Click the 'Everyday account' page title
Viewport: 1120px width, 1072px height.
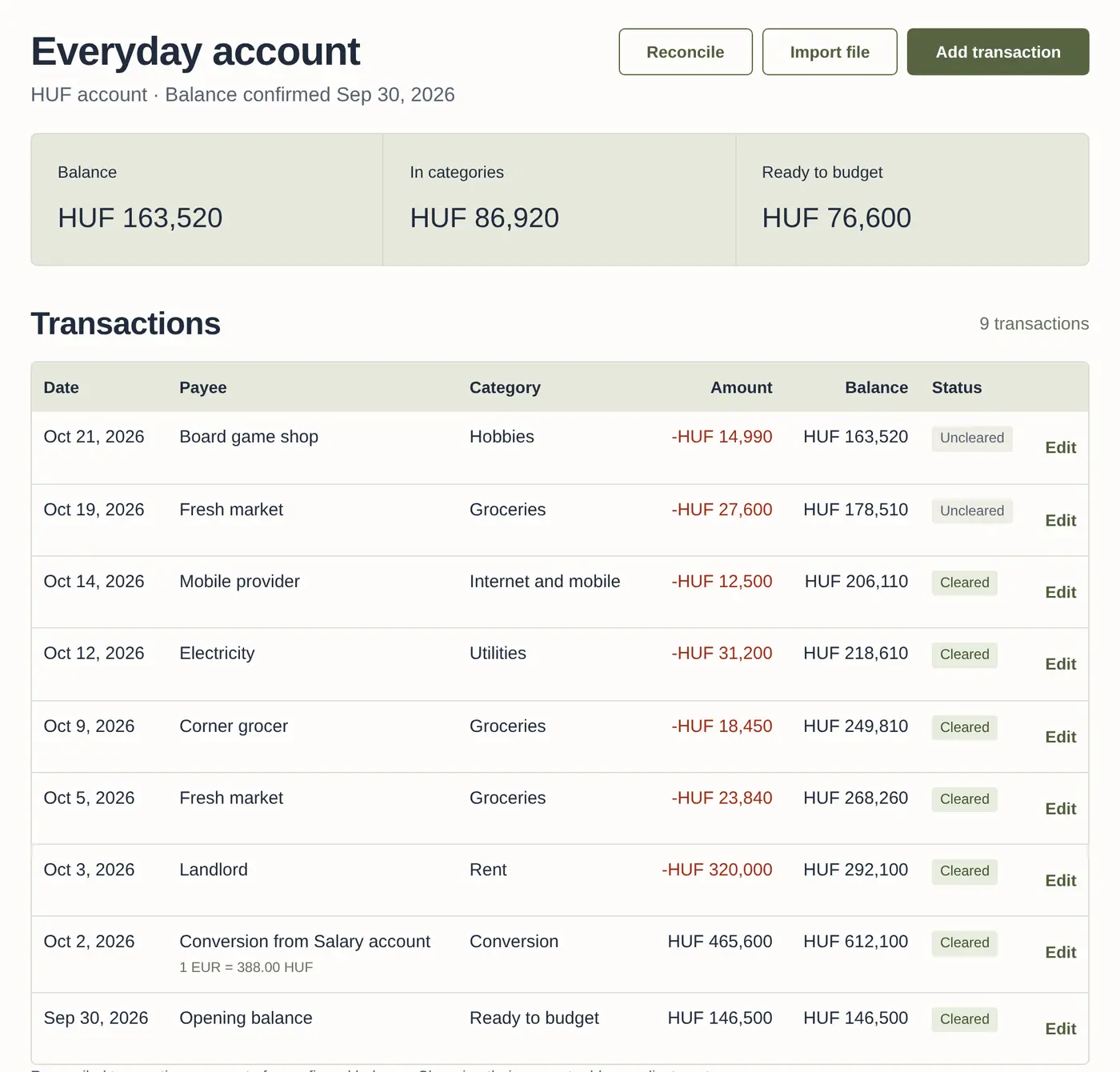pyautogui.click(x=196, y=52)
